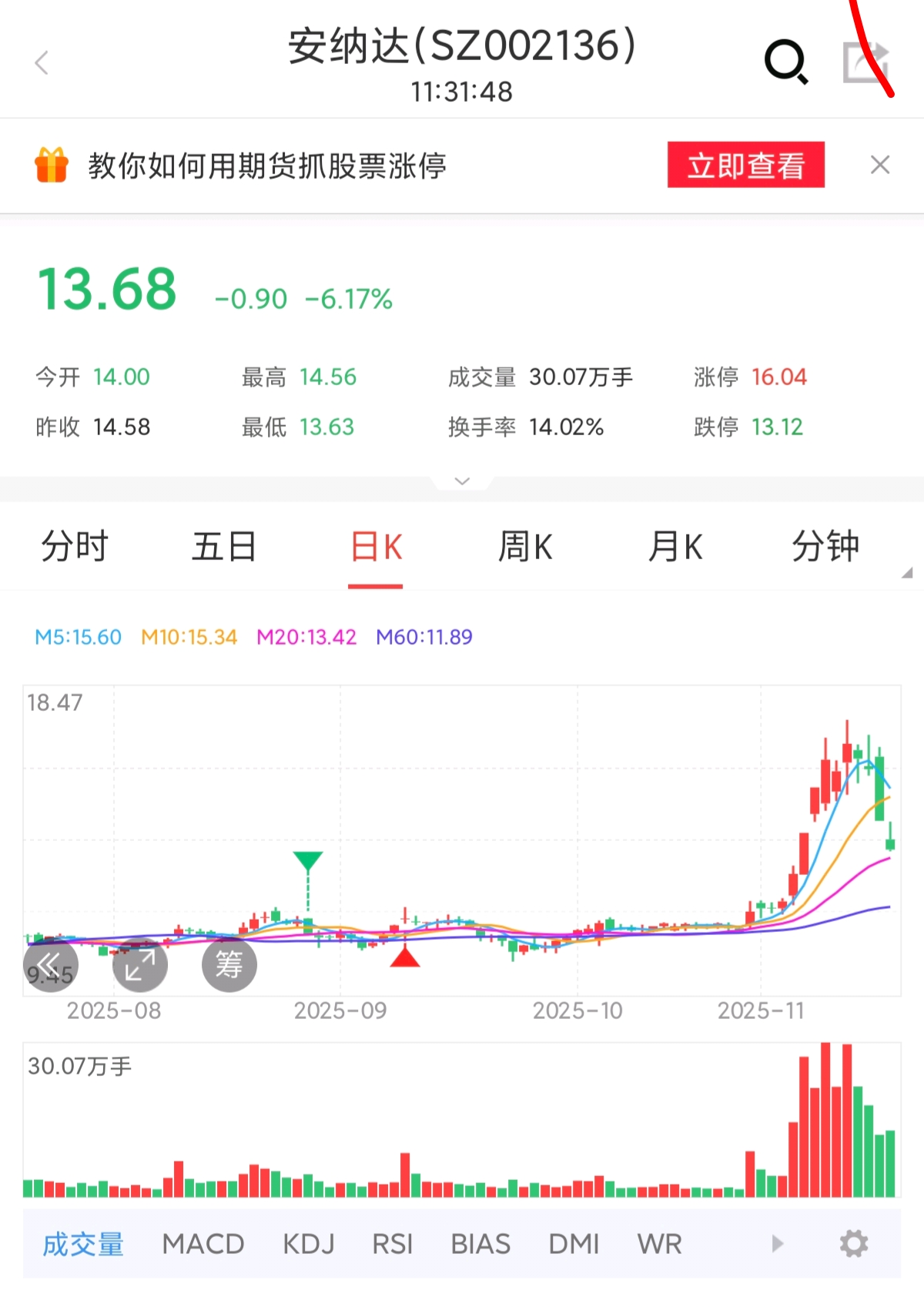Image resolution: width=924 pixels, height=1307 pixels.
Task: Tap the green downward triangle marker
Action: click(x=308, y=861)
